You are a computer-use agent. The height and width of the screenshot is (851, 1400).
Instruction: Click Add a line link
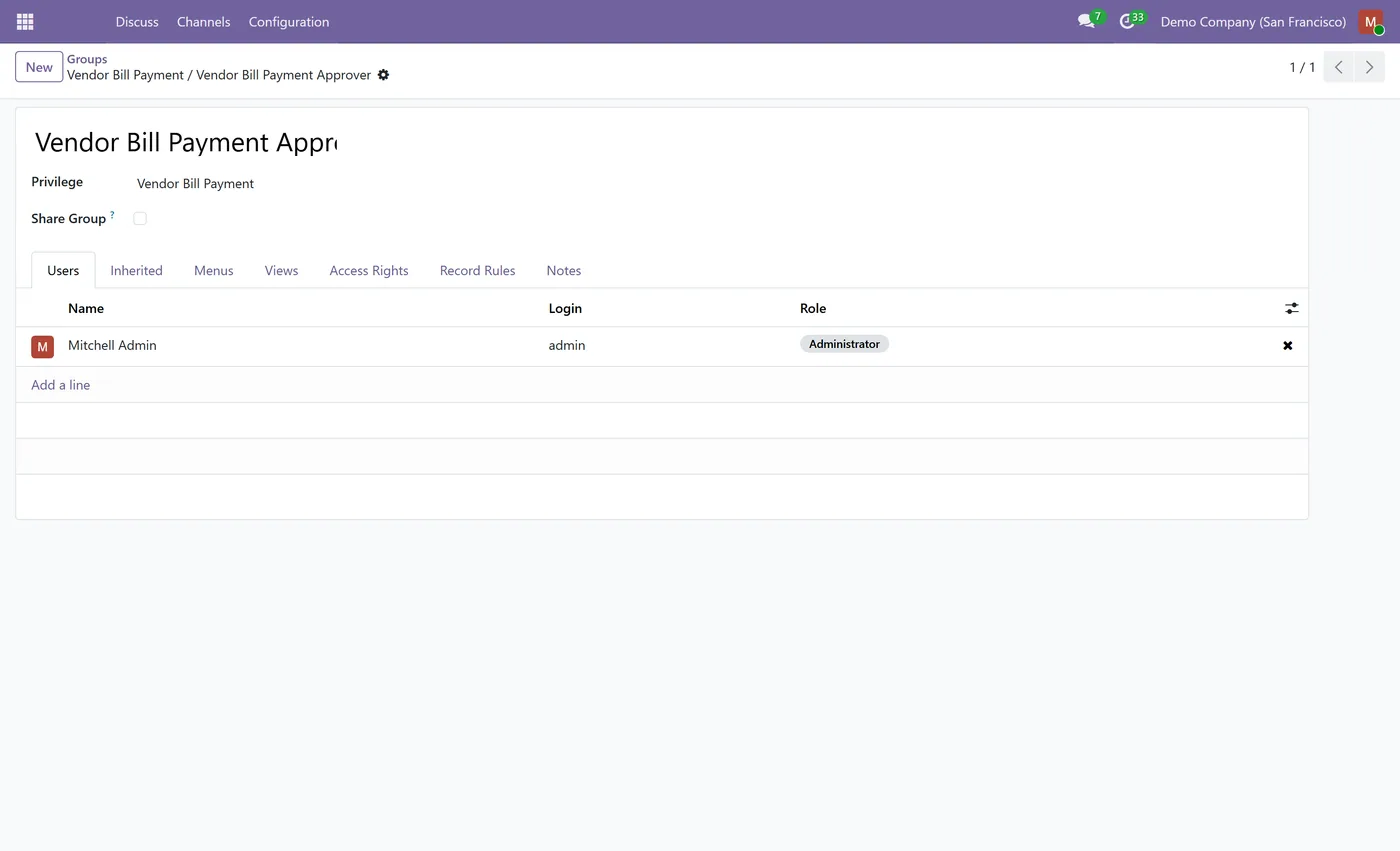[x=60, y=385]
